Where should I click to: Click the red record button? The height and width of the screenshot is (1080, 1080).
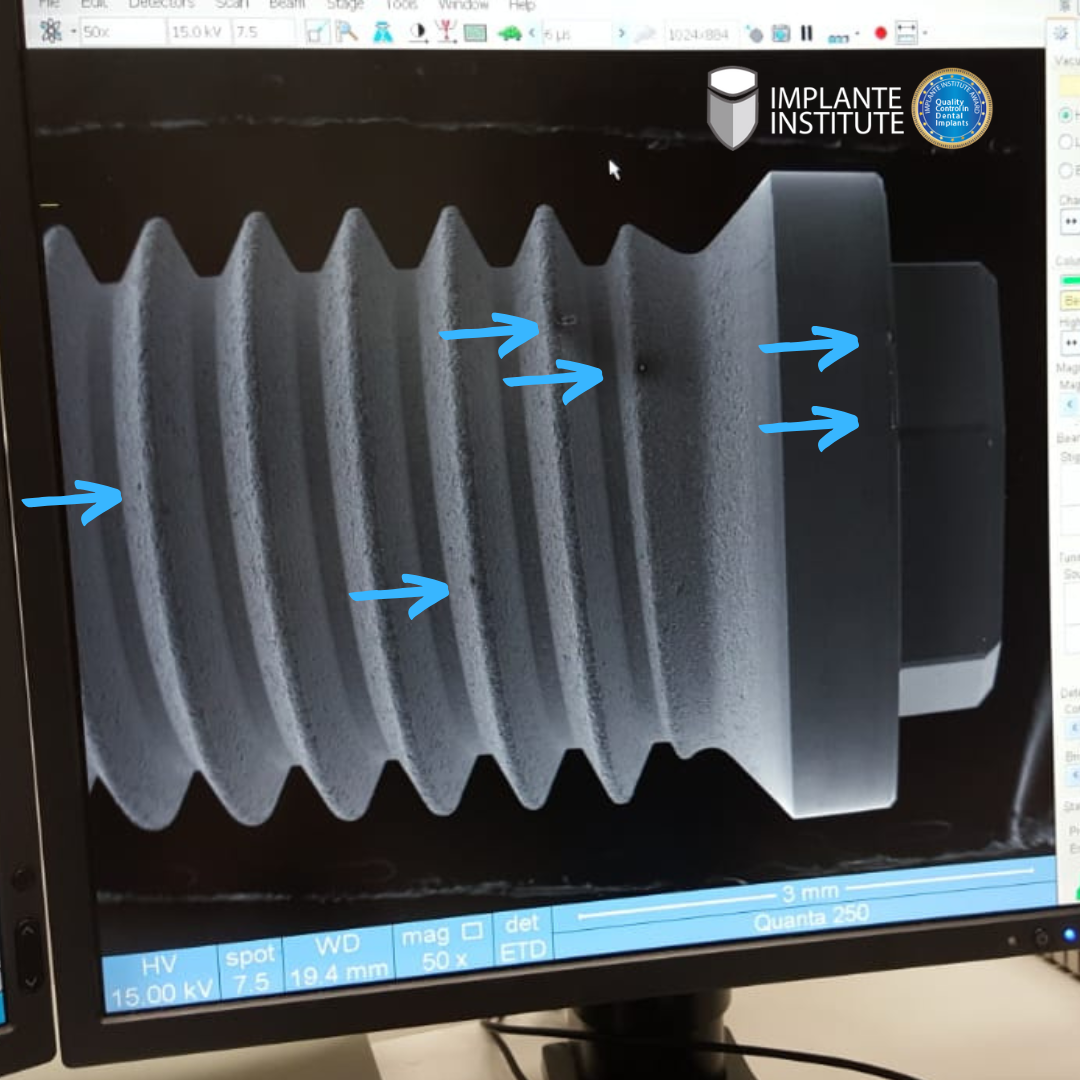point(881,33)
